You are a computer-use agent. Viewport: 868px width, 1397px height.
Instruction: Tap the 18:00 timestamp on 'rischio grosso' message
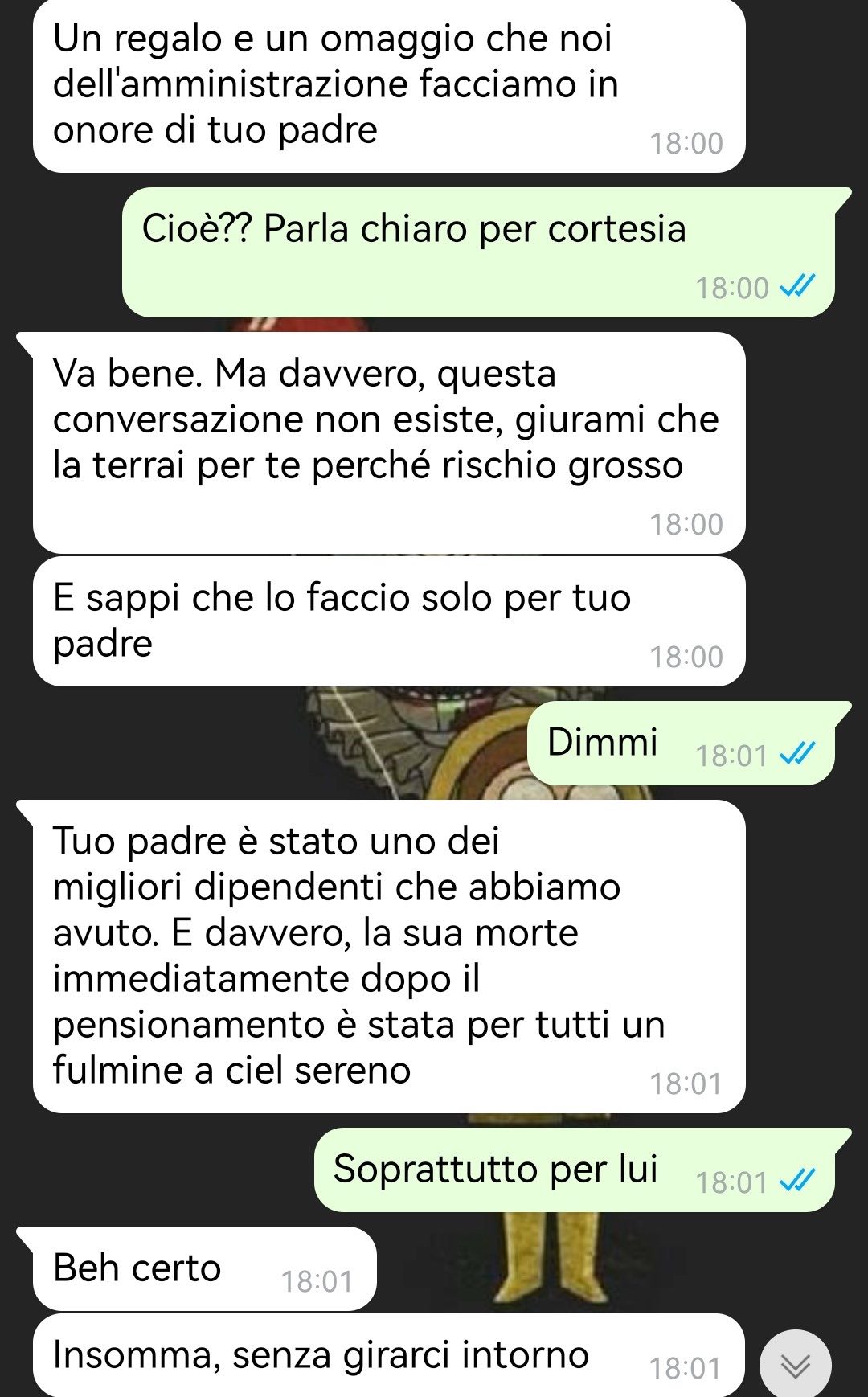686,524
